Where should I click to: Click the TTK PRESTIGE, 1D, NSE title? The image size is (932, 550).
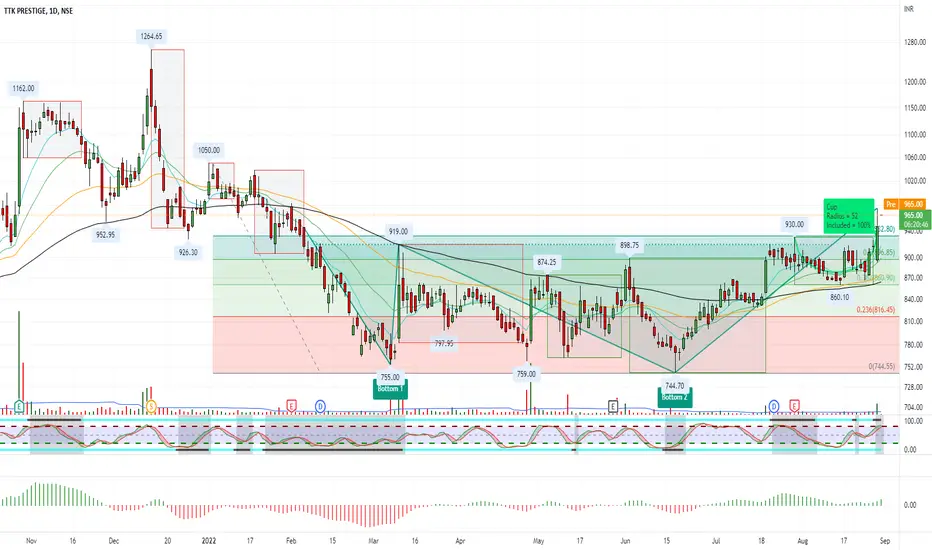pyautogui.click(x=39, y=11)
